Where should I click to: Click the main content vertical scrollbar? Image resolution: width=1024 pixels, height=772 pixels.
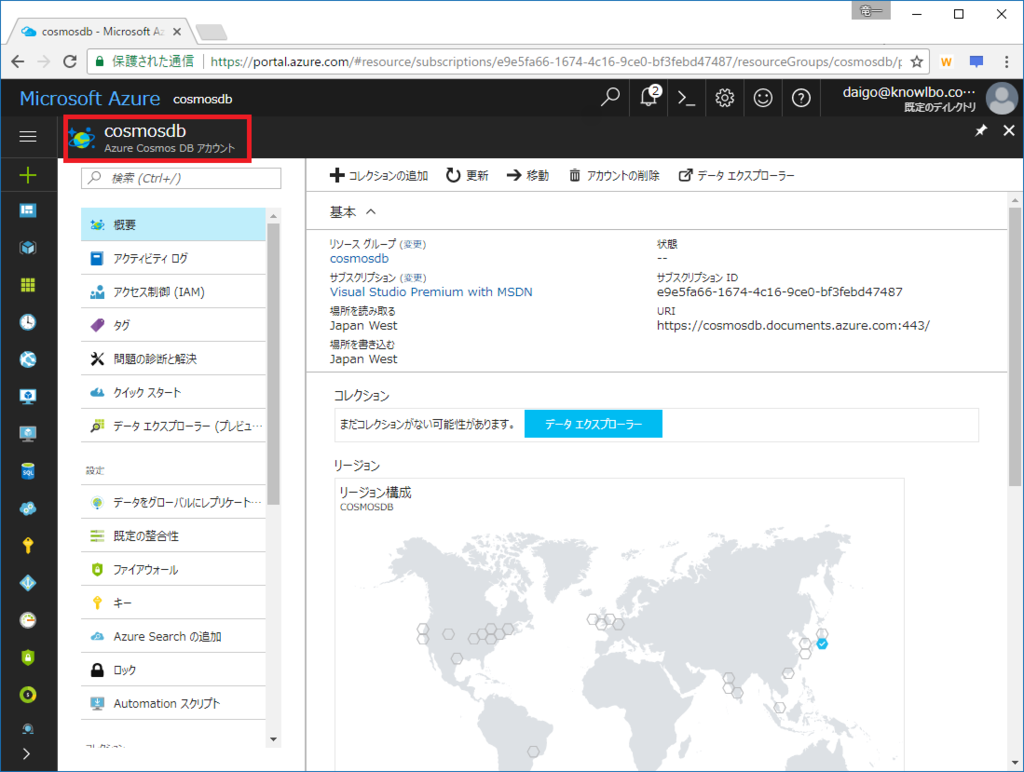click(x=1014, y=346)
